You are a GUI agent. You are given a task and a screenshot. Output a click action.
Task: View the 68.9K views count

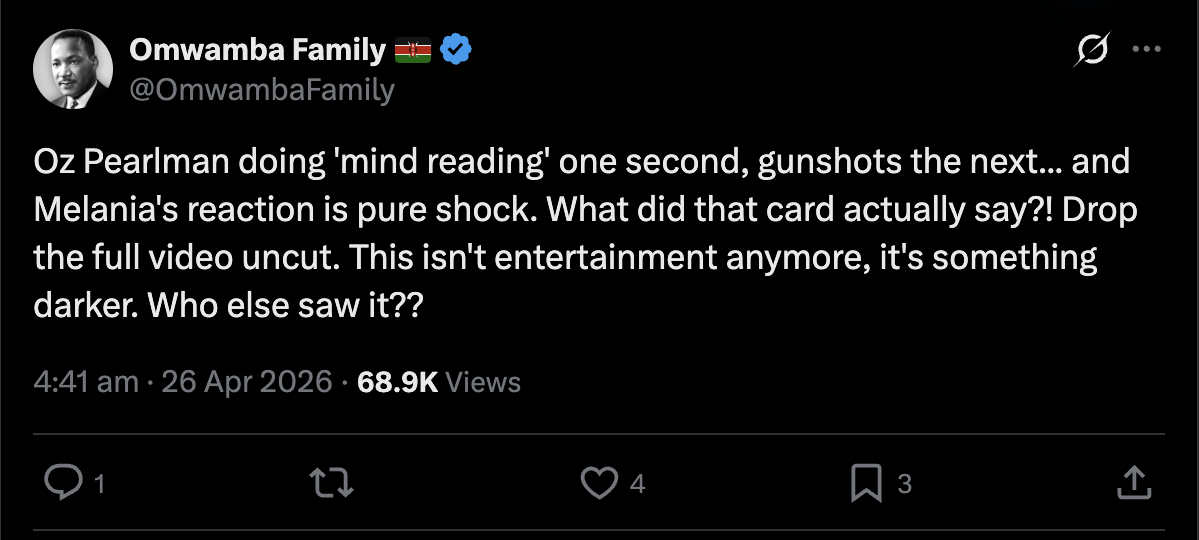(x=397, y=382)
